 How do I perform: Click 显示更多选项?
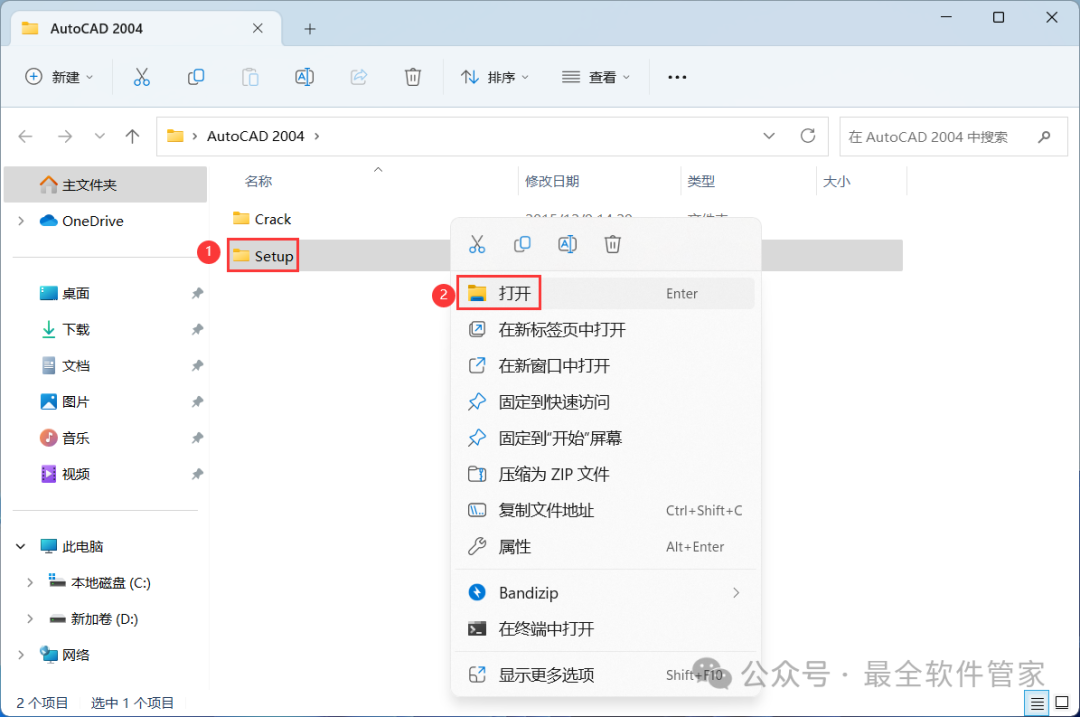[605, 675]
